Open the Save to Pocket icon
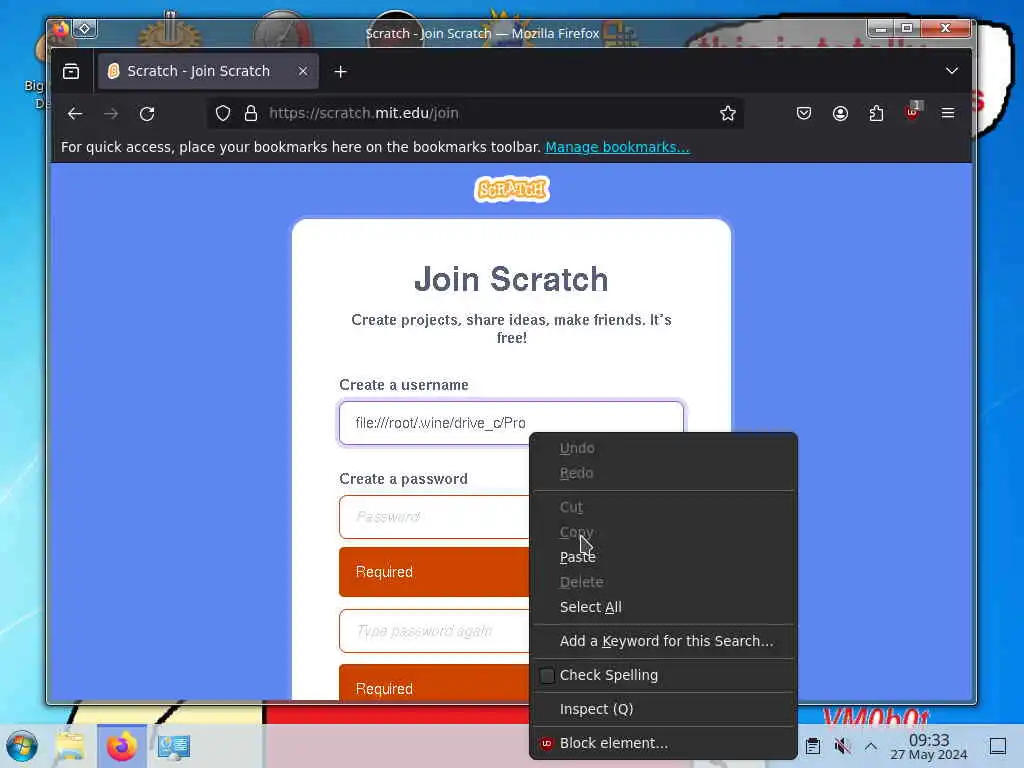The height and width of the screenshot is (768, 1024). (804, 114)
